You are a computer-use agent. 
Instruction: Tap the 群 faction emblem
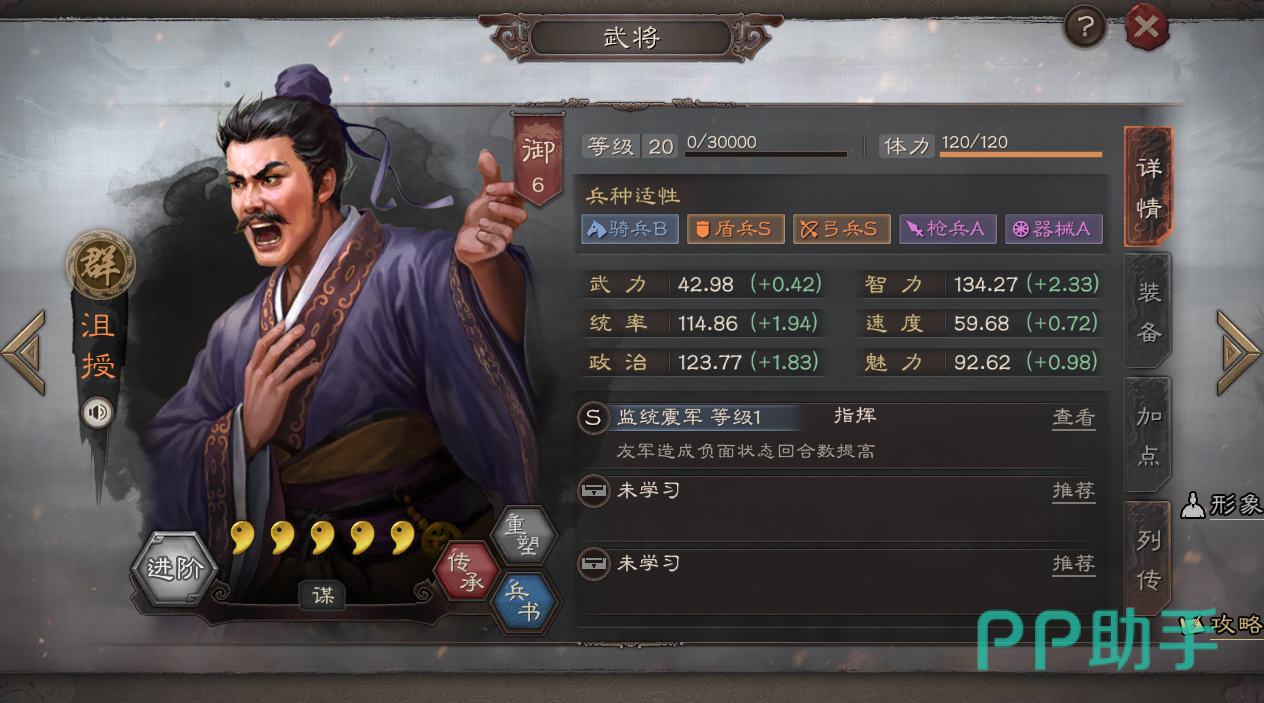click(100, 265)
